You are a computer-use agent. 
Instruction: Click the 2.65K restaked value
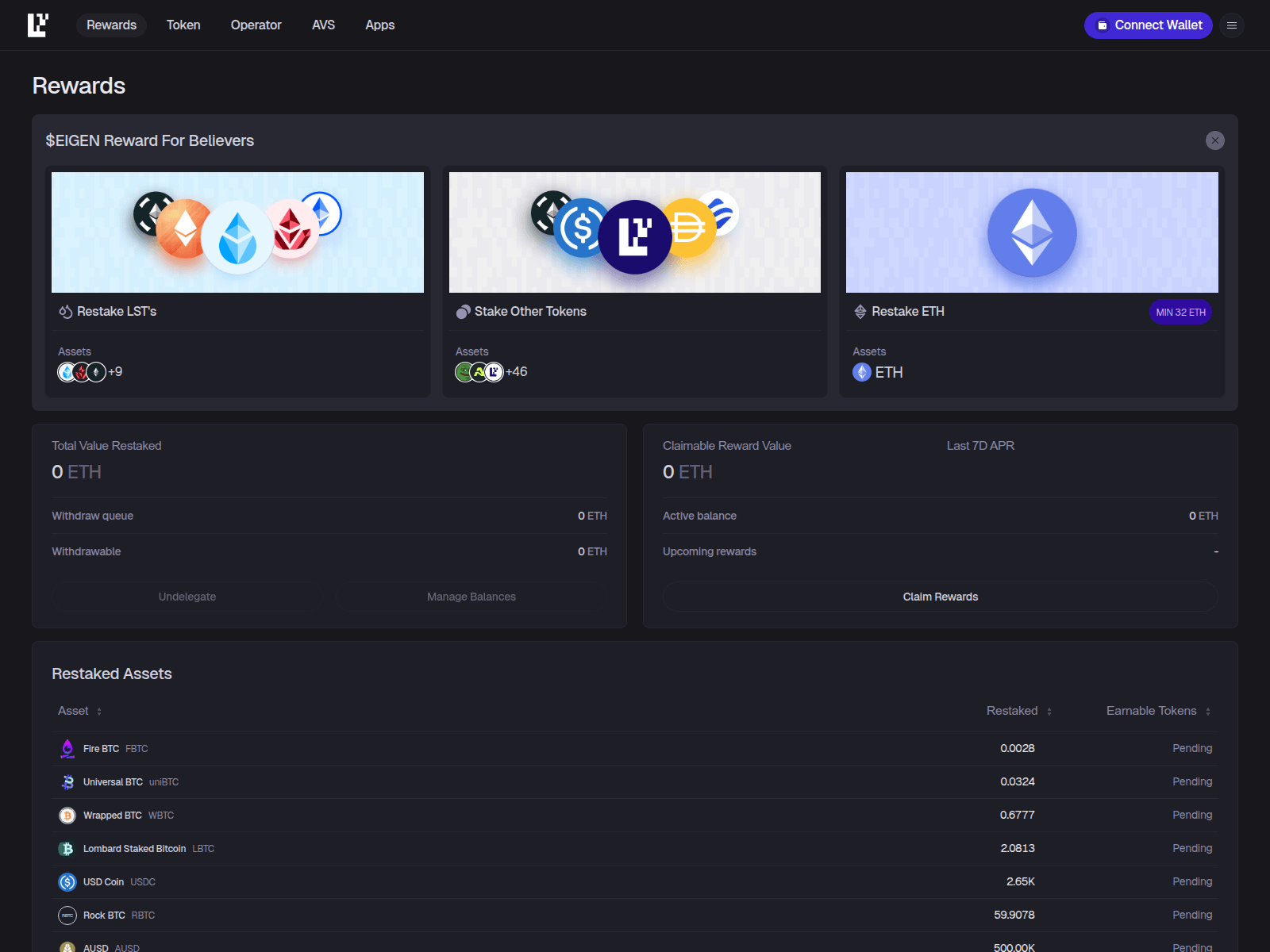[x=1021, y=881]
